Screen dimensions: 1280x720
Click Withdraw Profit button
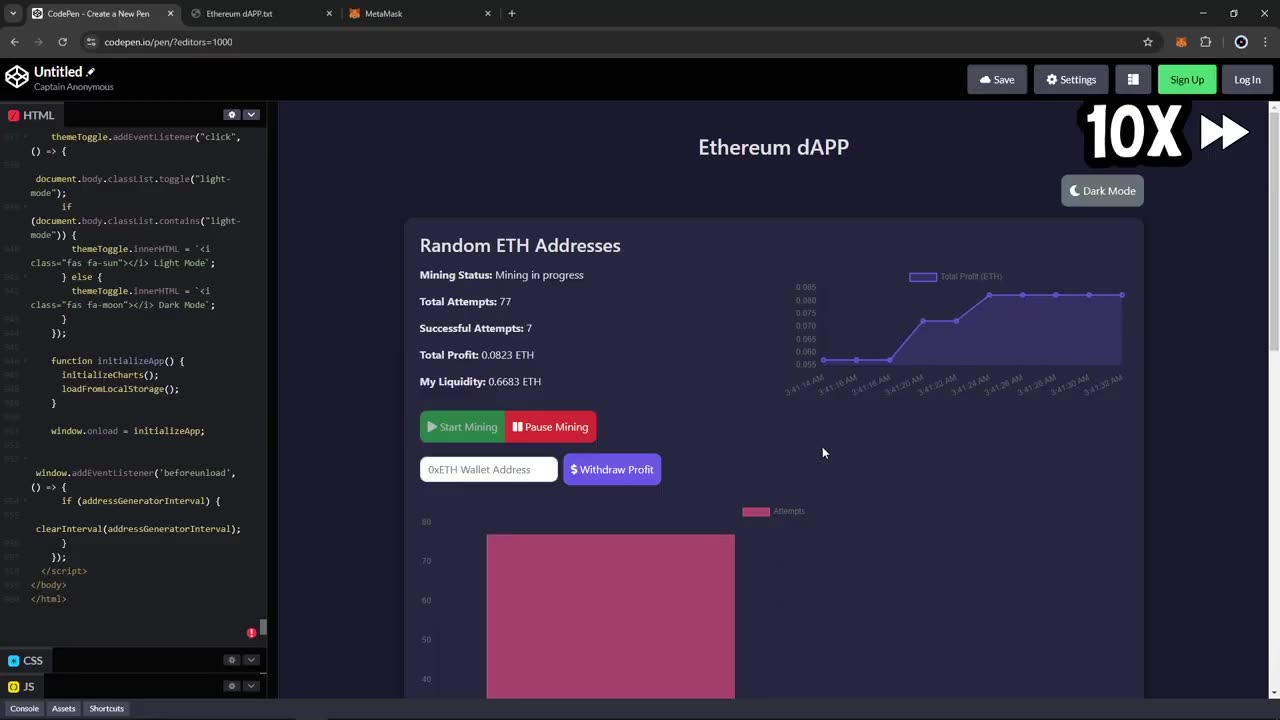coord(612,469)
